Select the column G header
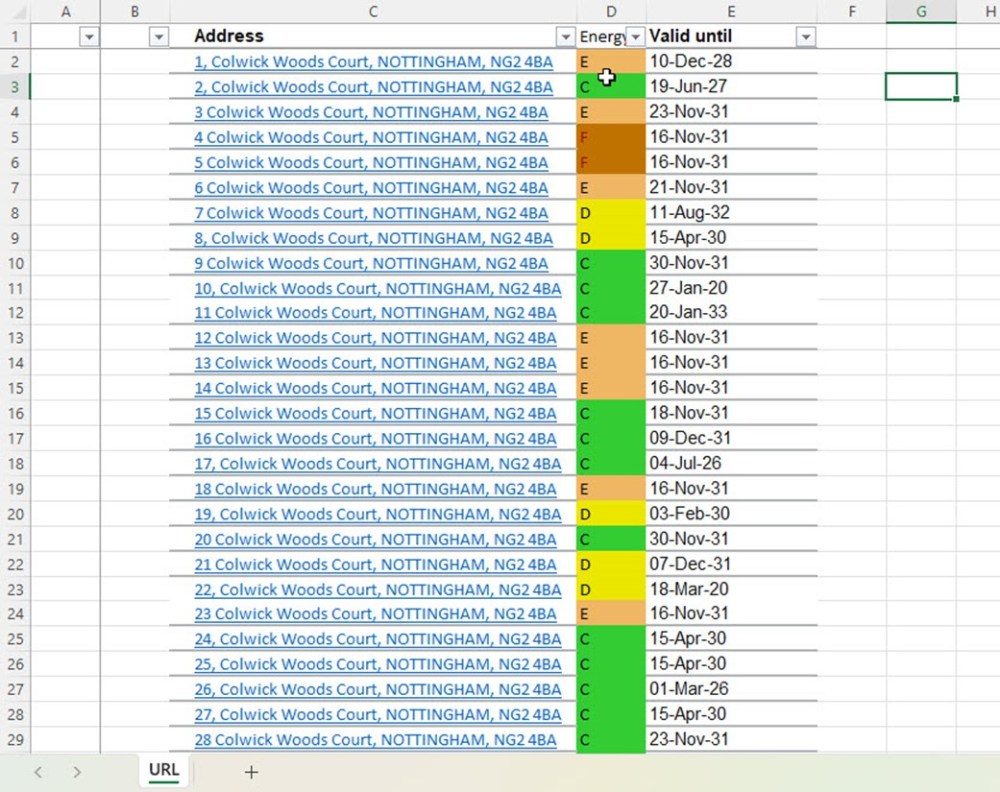This screenshot has height=792, width=1000. coord(920,11)
